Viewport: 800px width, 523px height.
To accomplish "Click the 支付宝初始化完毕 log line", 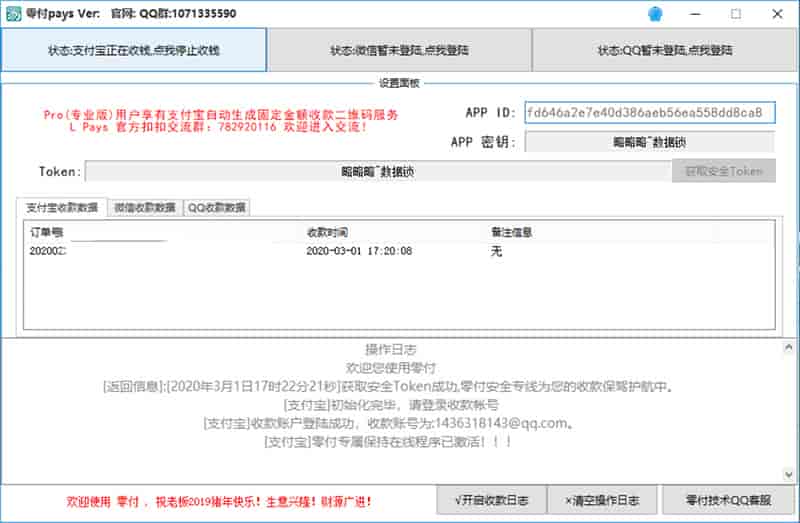I will tap(391, 405).
